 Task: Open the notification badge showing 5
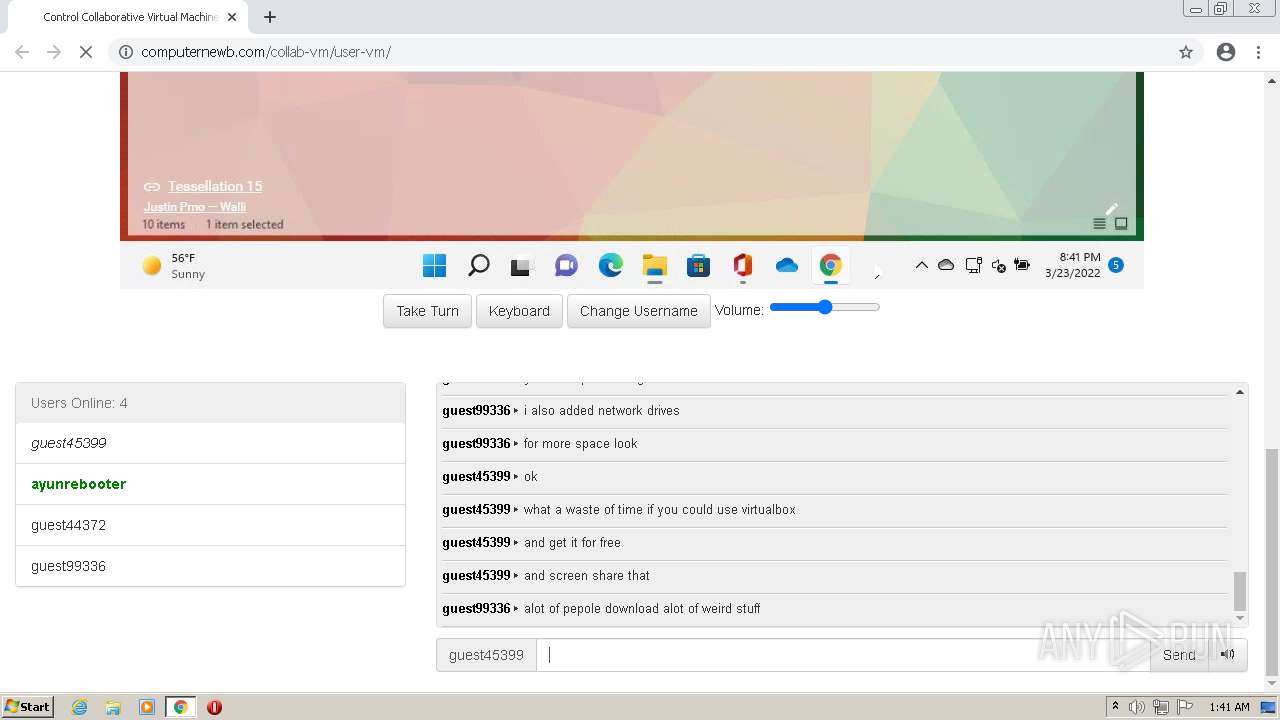(x=1116, y=265)
